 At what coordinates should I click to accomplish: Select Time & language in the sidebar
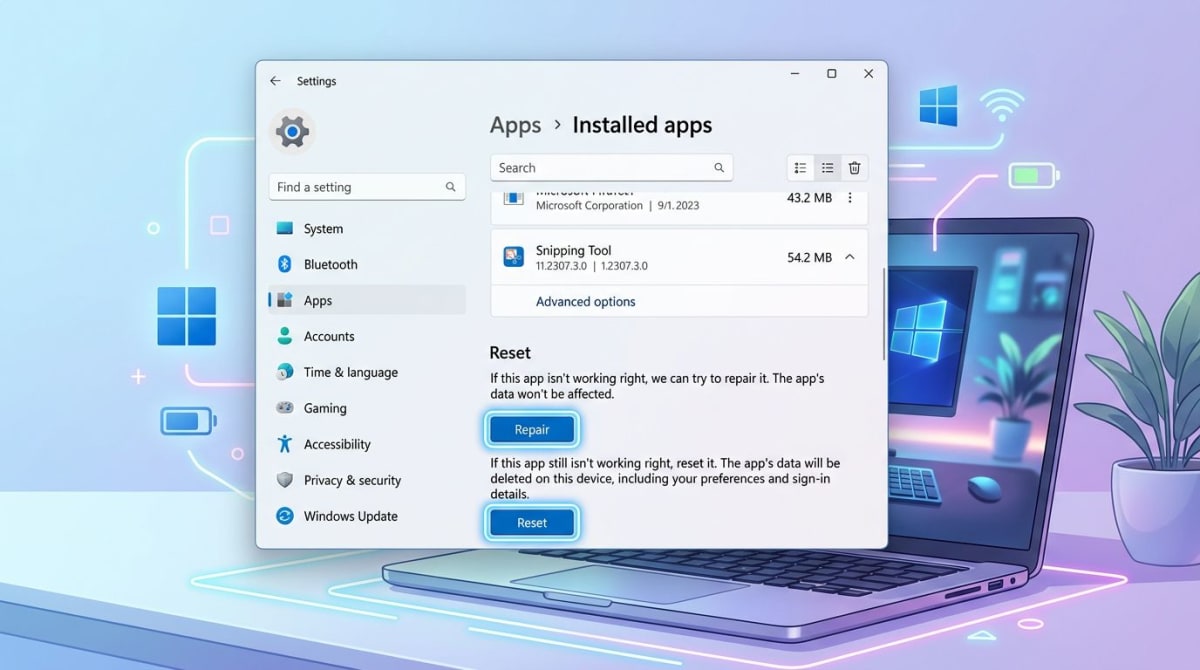(367, 372)
